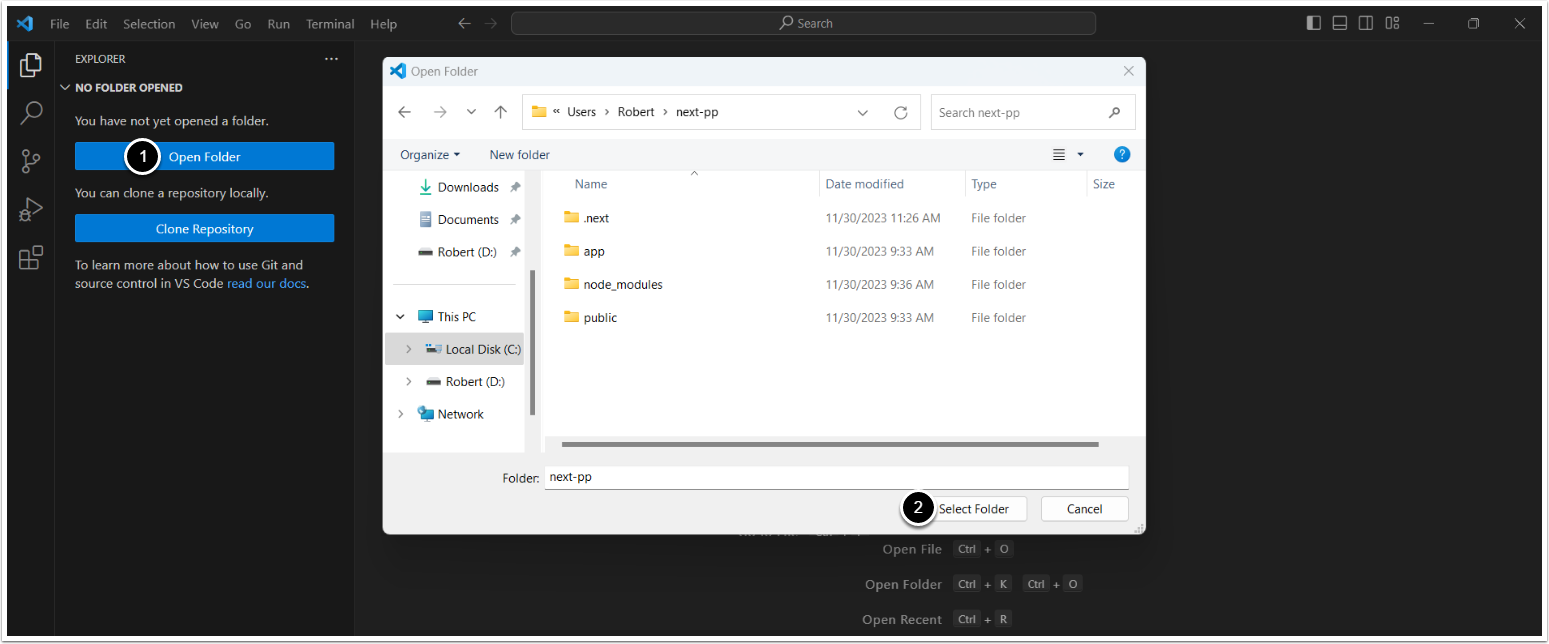Screen dimensions: 1549x644
Task: Open the Source Control view icon
Action: [31, 161]
